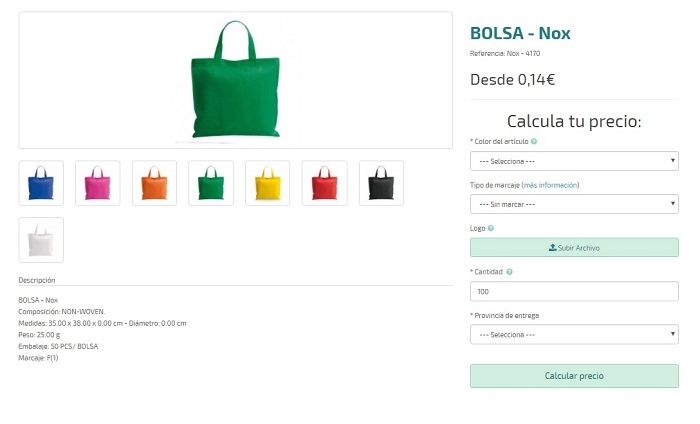The height and width of the screenshot is (424, 700).
Task: Select the red bag thumbnail
Action: pyautogui.click(x=324, y=183)
